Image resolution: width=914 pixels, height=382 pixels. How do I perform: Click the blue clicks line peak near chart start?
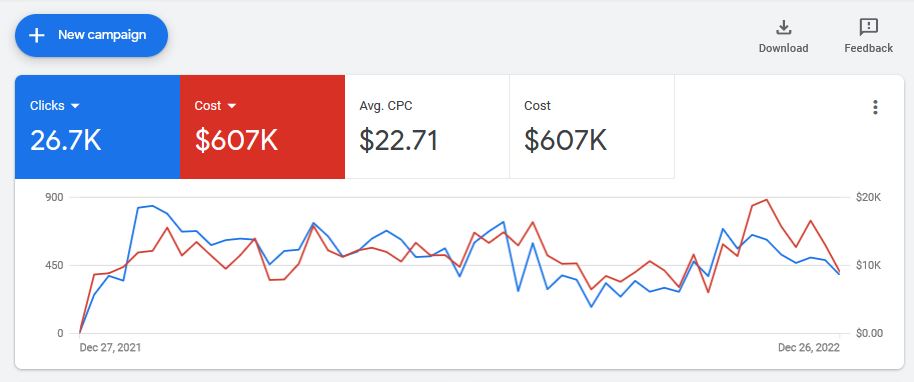[152, 206]
